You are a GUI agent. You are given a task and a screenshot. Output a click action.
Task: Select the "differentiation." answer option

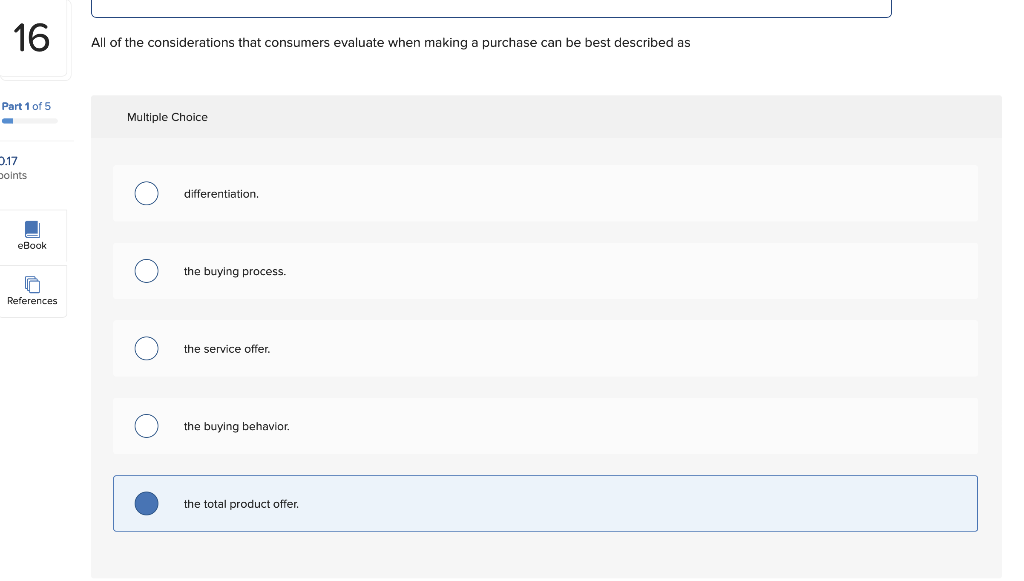pyautogui.click(x=146, y=193)
